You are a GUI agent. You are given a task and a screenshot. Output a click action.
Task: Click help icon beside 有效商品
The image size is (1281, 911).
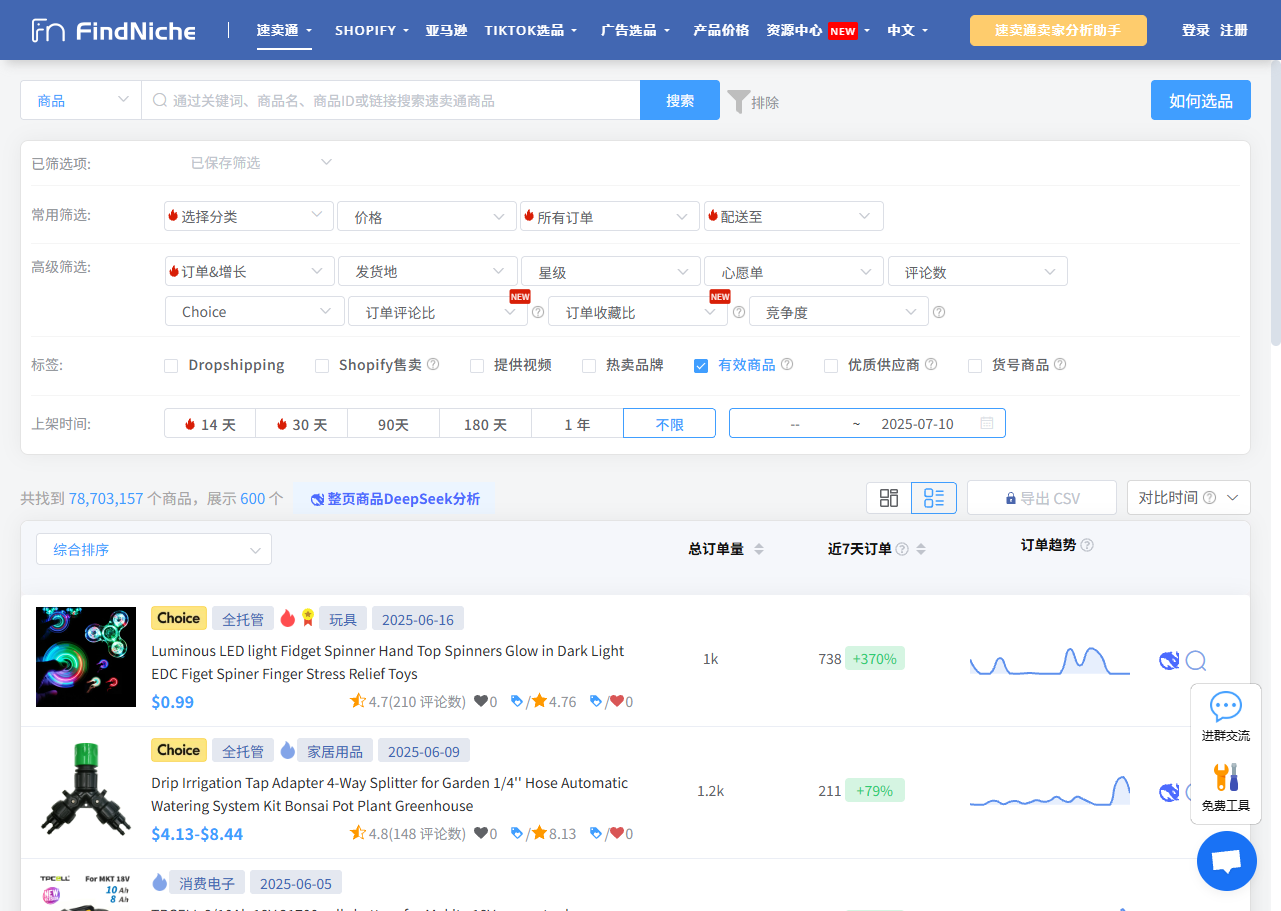click(787, 365)
